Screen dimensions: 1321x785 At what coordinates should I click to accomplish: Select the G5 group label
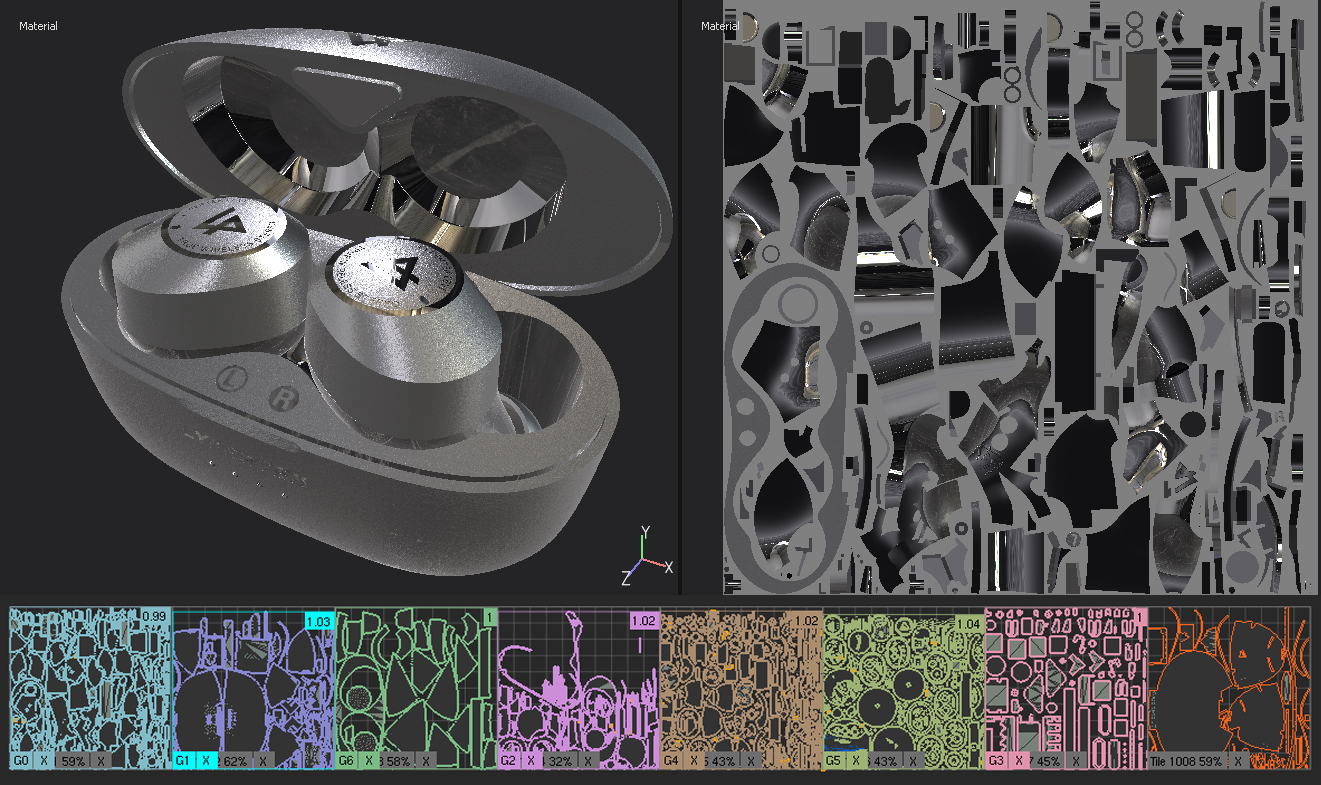tap(834, 761)
